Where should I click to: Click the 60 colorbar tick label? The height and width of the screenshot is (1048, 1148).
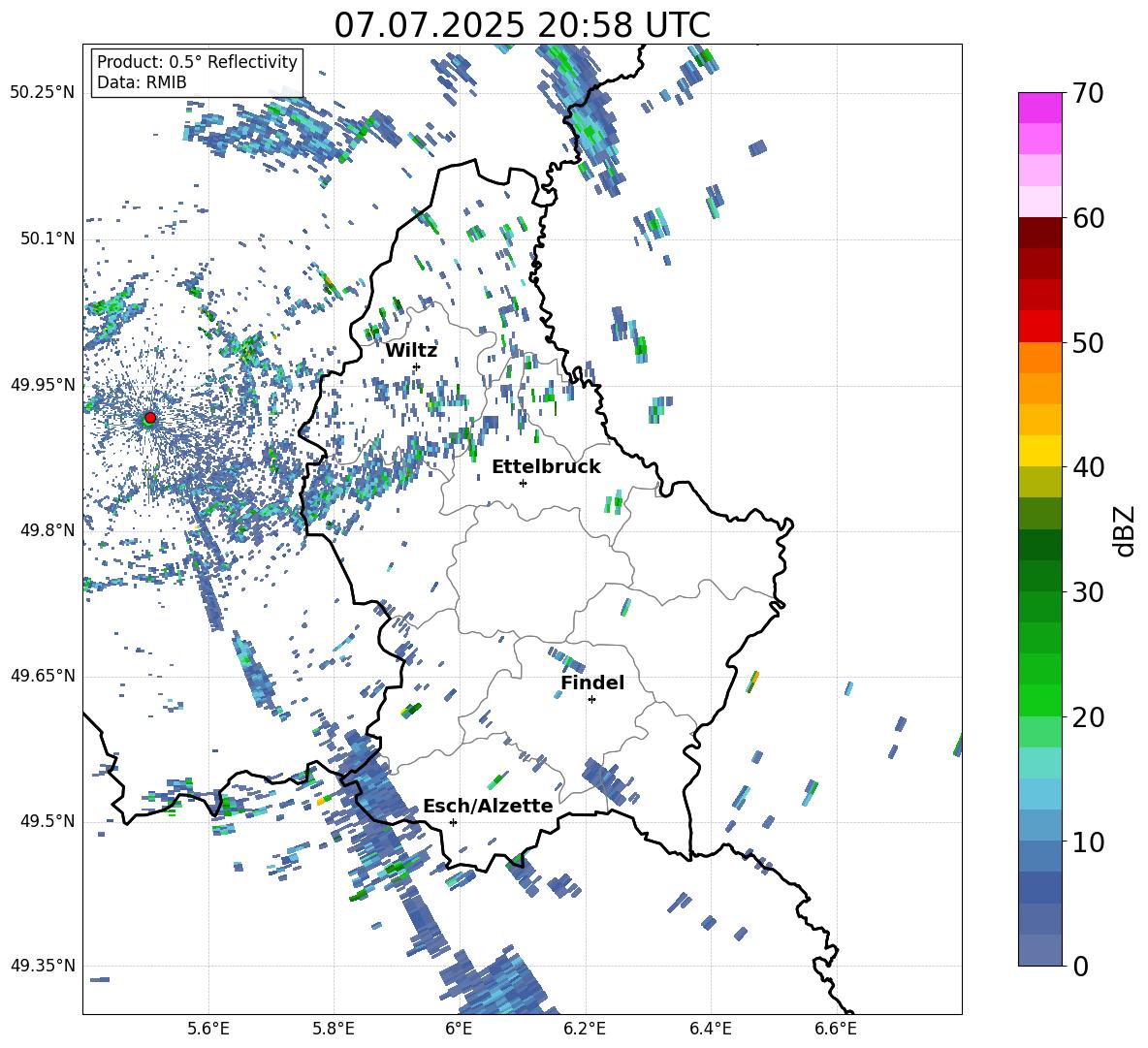tap(1089, 218)
